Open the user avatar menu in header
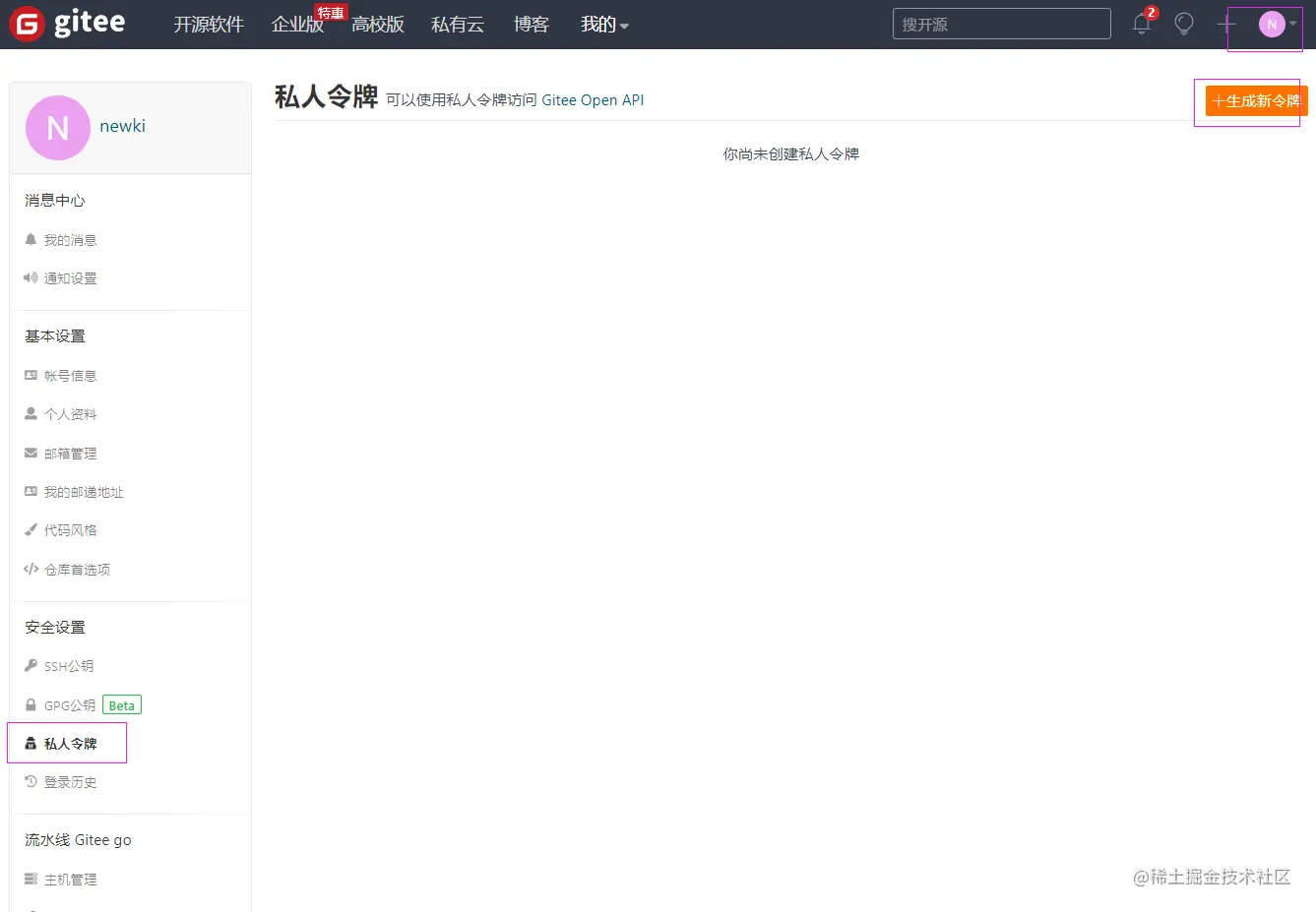 click(1278, 24)
